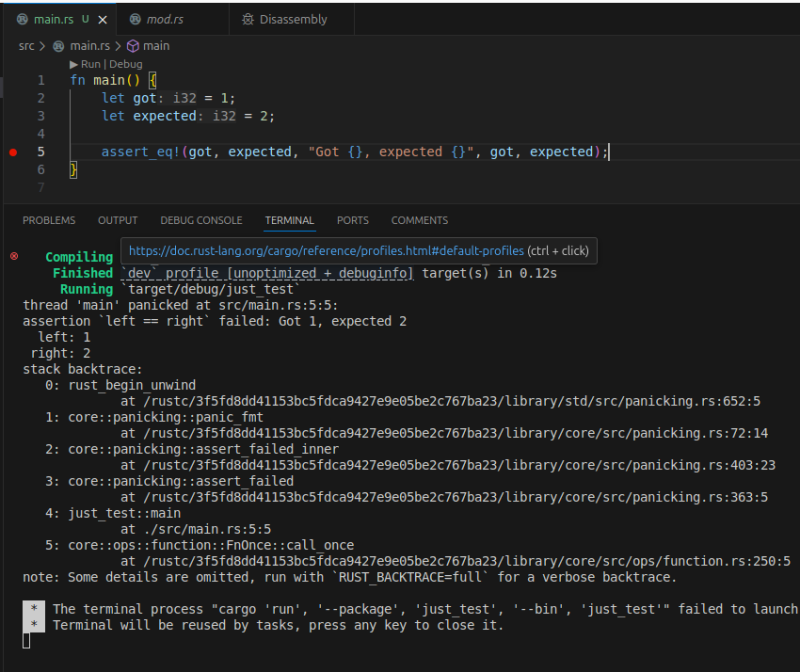Click the main function symbol icon in breadcrumbs
This screenshot has height=672, width=800.
(132, 46)
